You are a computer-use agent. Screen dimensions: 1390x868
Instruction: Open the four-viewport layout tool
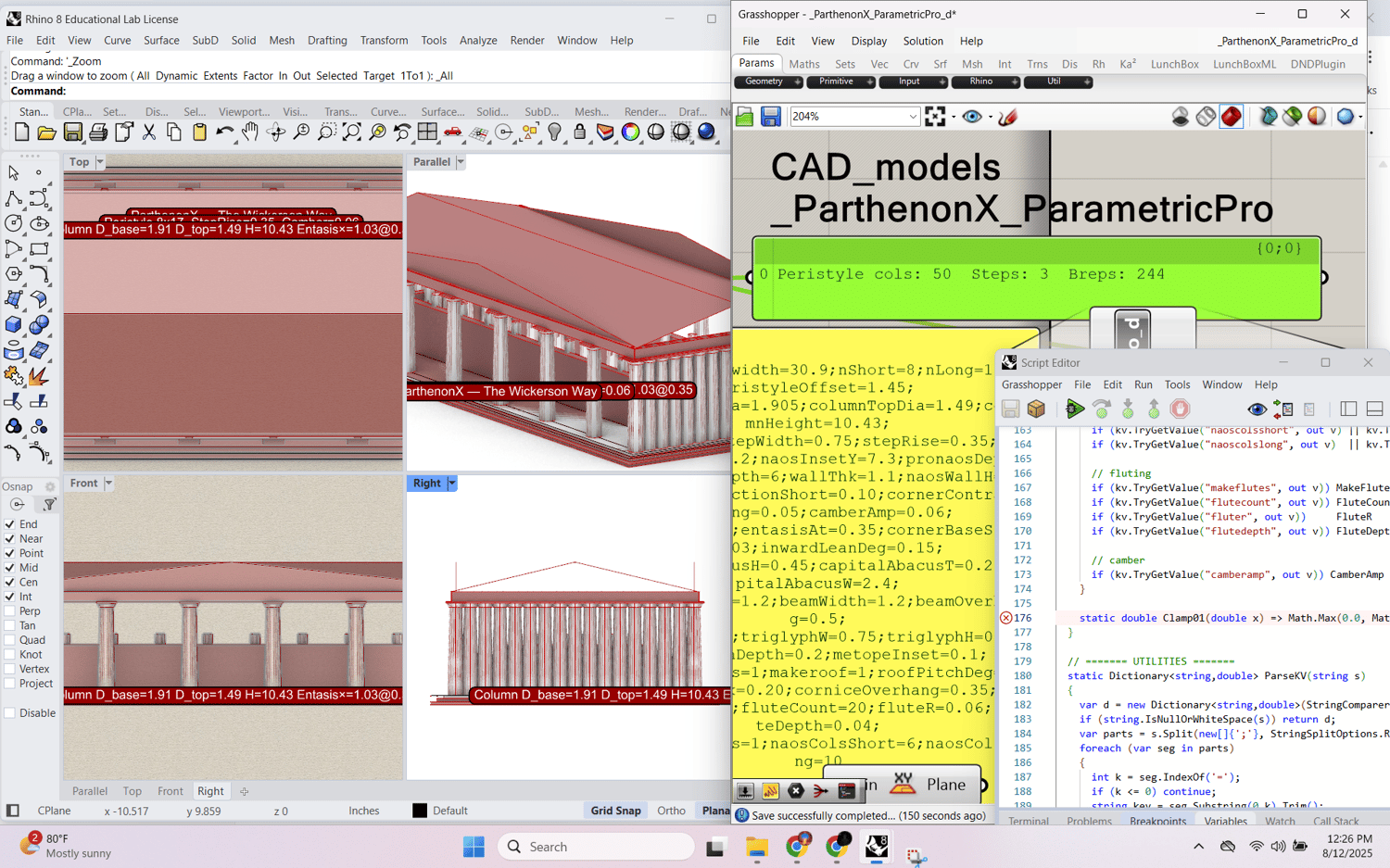tap(427, 132)
